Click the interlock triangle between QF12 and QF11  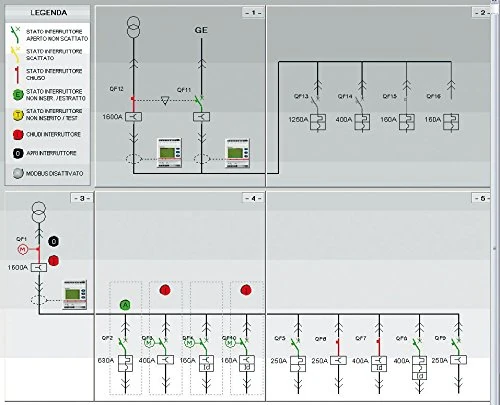pos(165,100)
